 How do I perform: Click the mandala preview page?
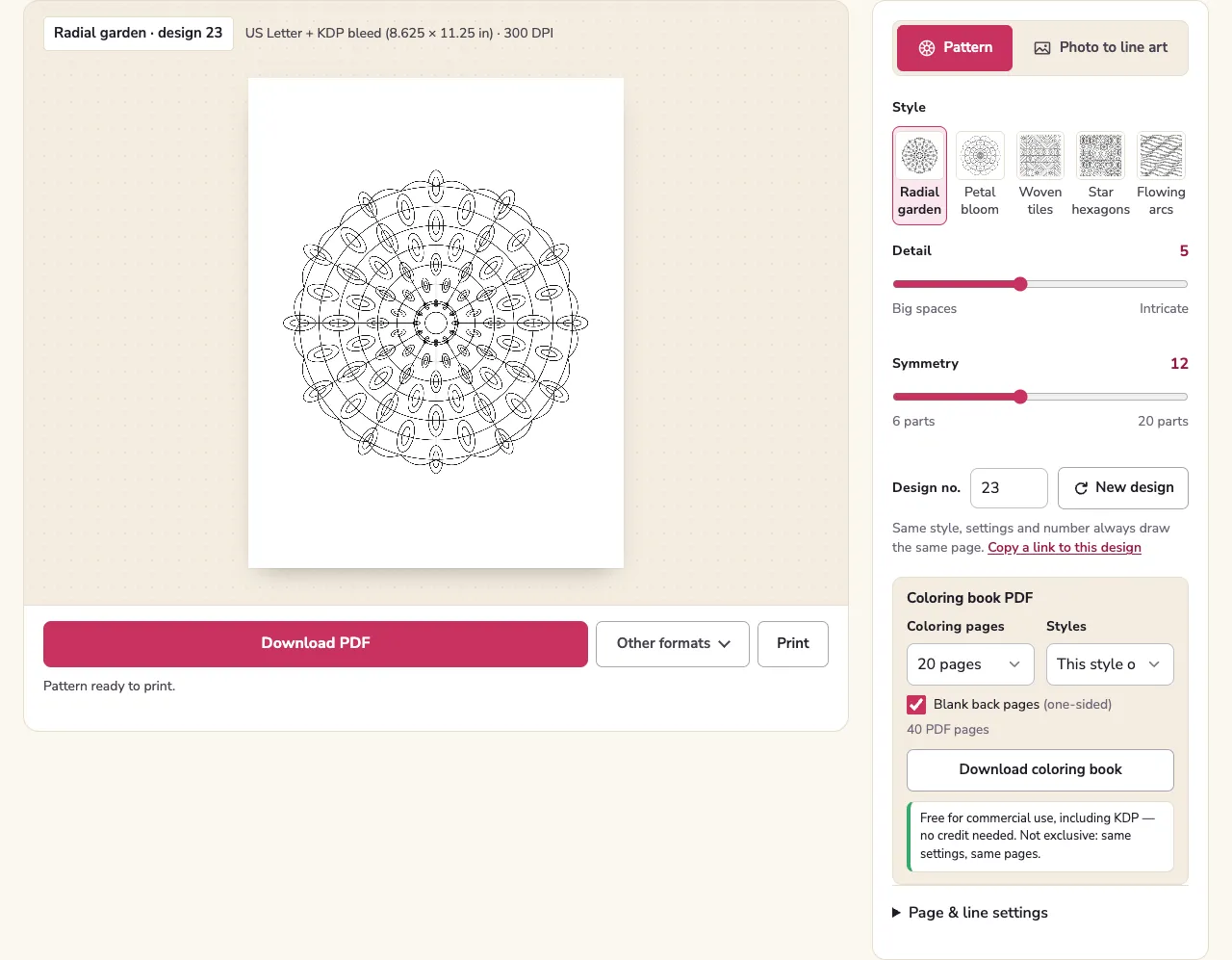[x=436, y=323]
